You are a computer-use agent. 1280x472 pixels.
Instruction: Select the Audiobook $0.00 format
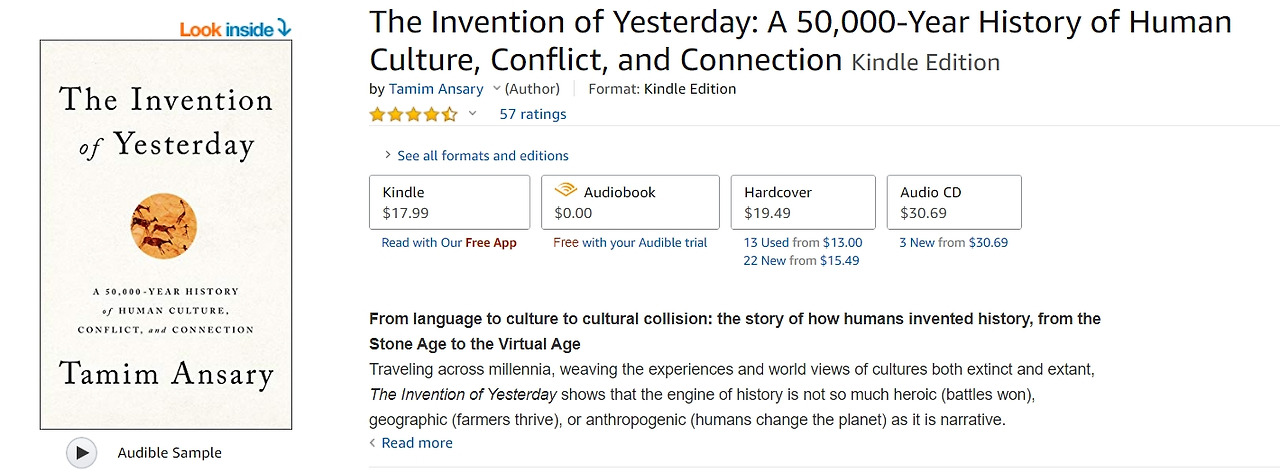coord(630,202)
